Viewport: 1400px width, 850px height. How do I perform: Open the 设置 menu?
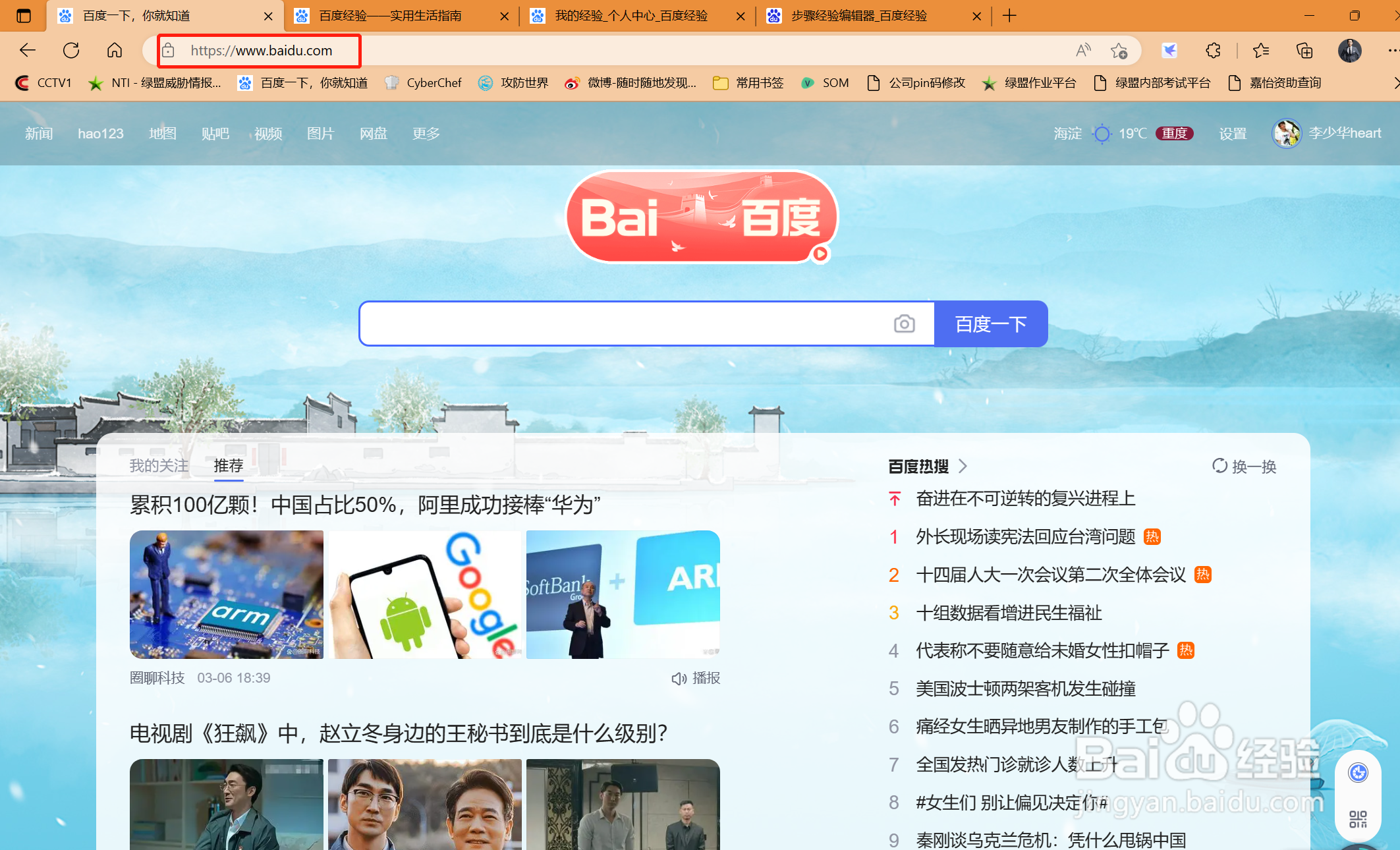coord(1233,134)
